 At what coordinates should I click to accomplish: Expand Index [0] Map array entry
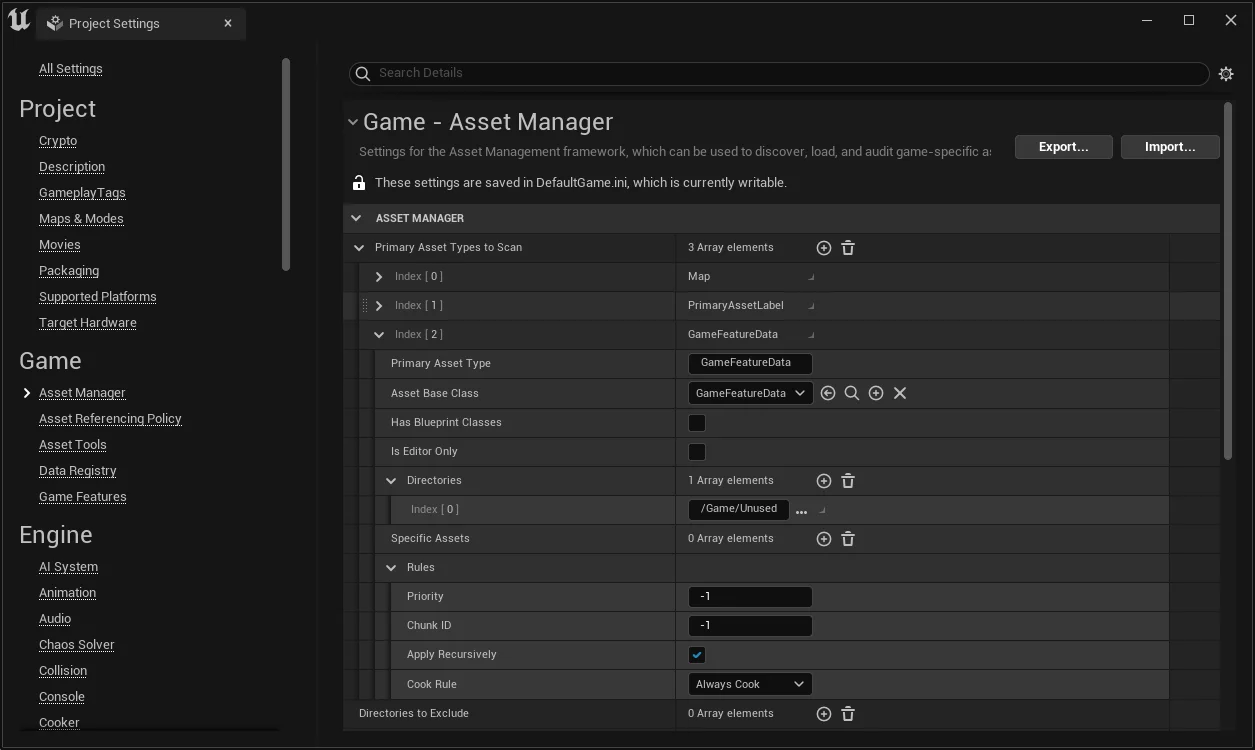coord(379,277)
